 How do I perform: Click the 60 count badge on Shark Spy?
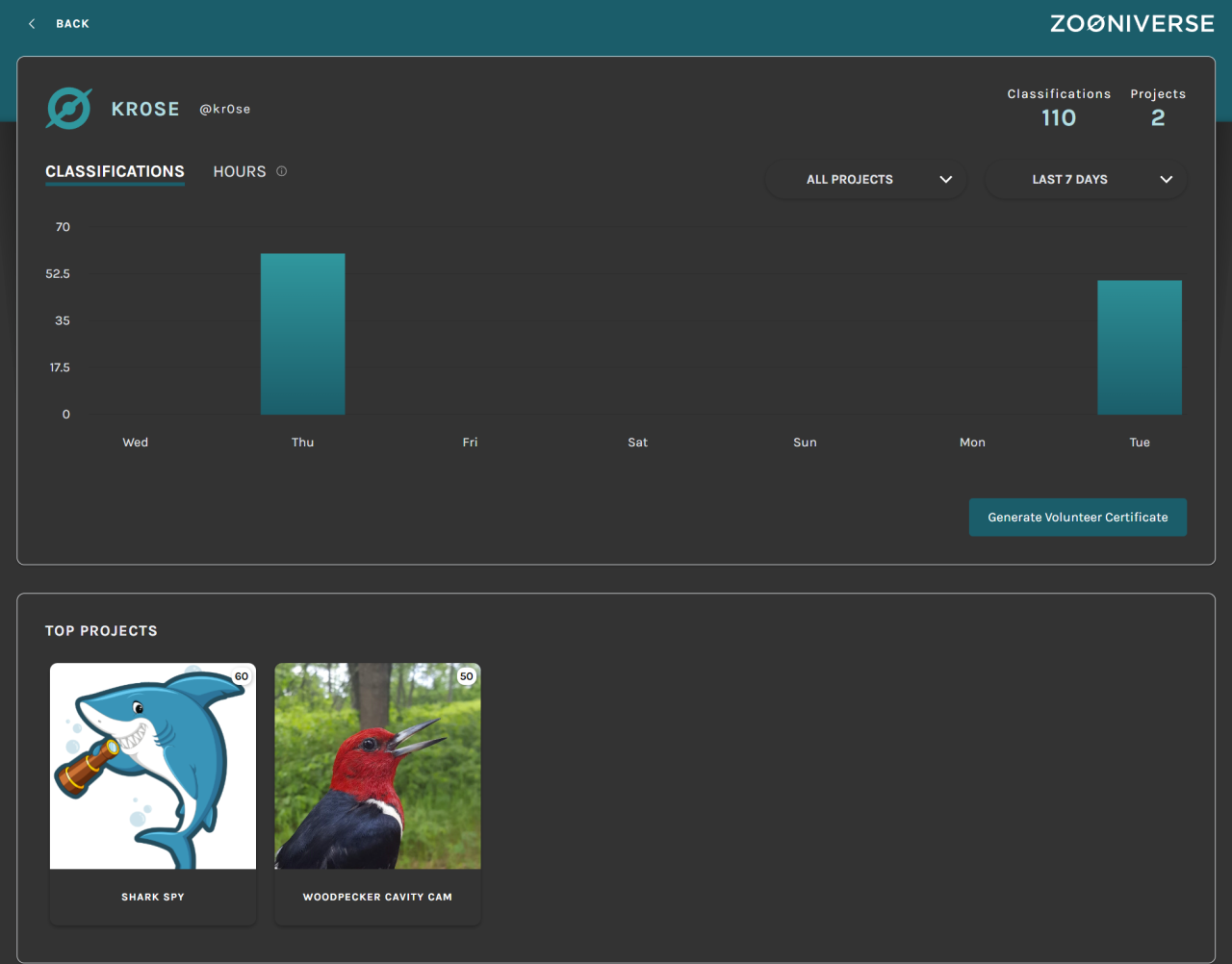242,676
